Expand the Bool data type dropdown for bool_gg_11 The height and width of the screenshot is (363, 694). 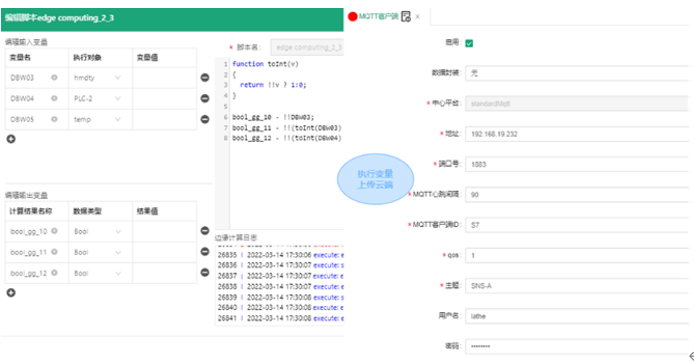click(x=100, y=252)
